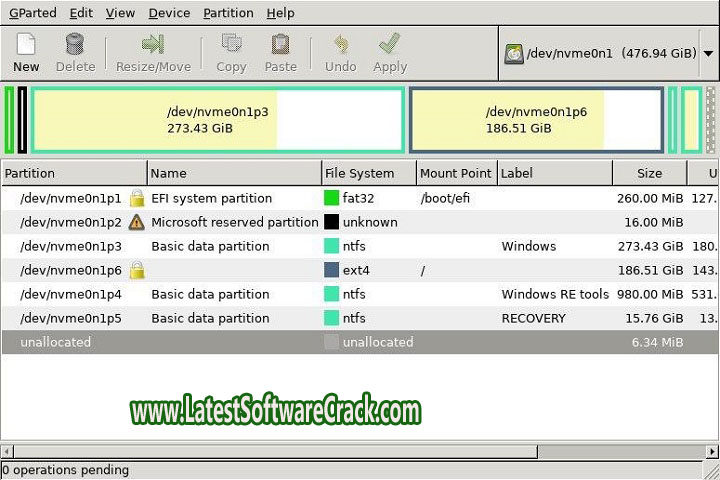Open the View menu
Viewport: 720px width, 480px height.
(120, 13)
